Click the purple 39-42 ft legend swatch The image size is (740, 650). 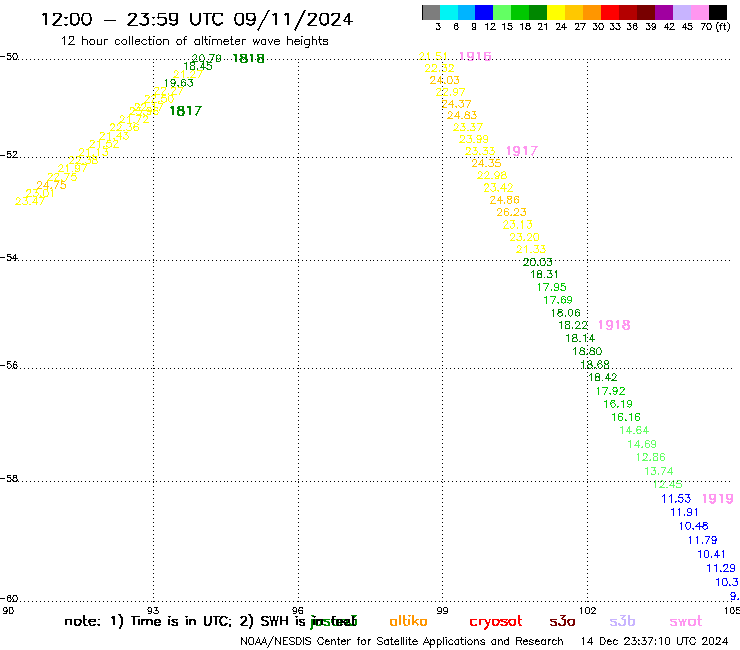(664, 12)
